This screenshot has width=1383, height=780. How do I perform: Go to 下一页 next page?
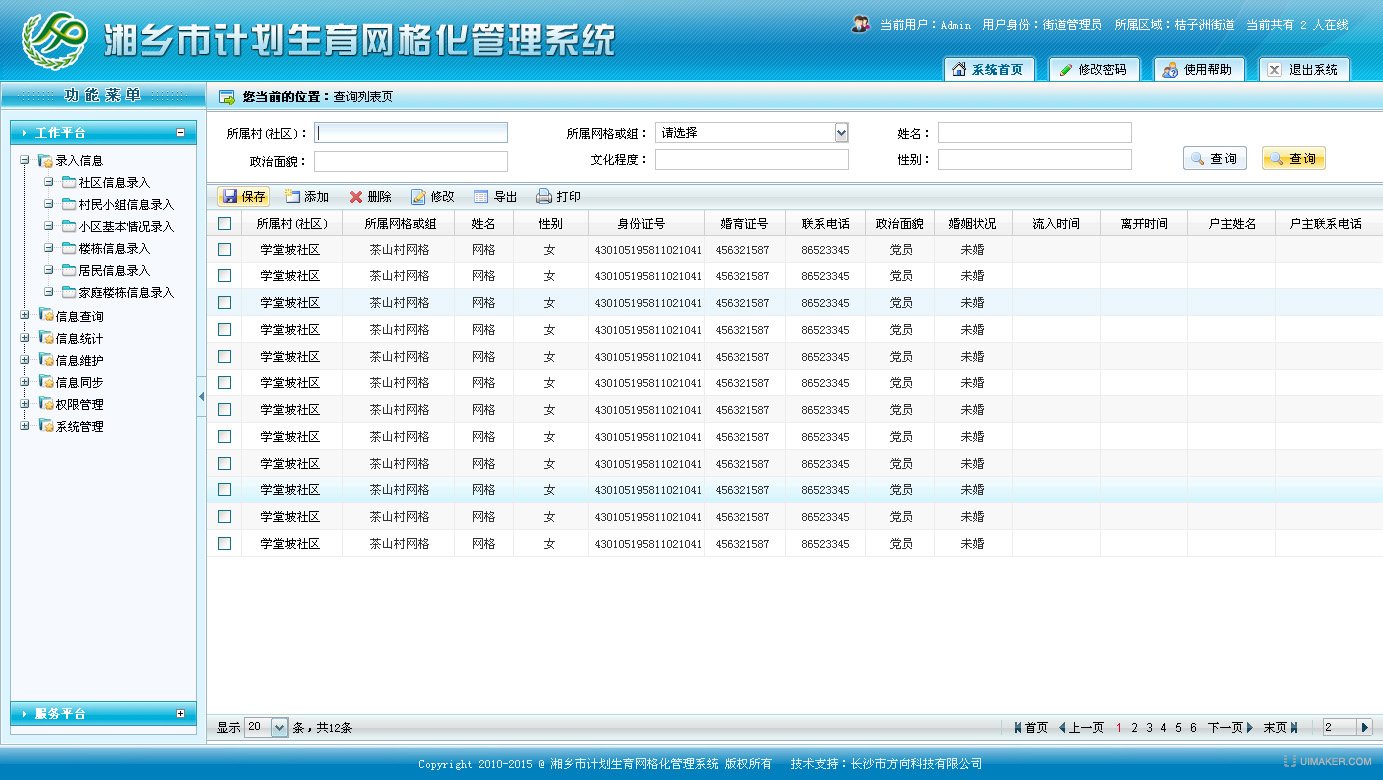pos(1230,728)
